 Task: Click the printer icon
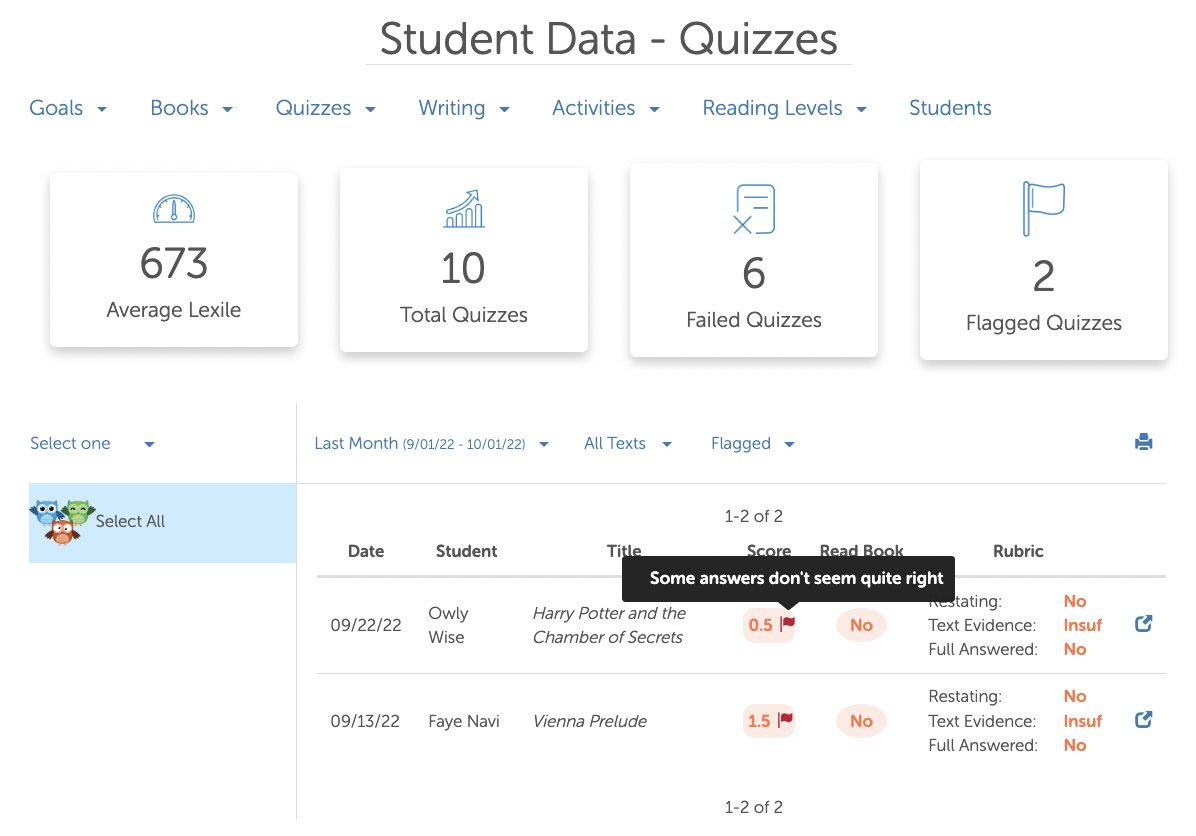[1144, 442]
